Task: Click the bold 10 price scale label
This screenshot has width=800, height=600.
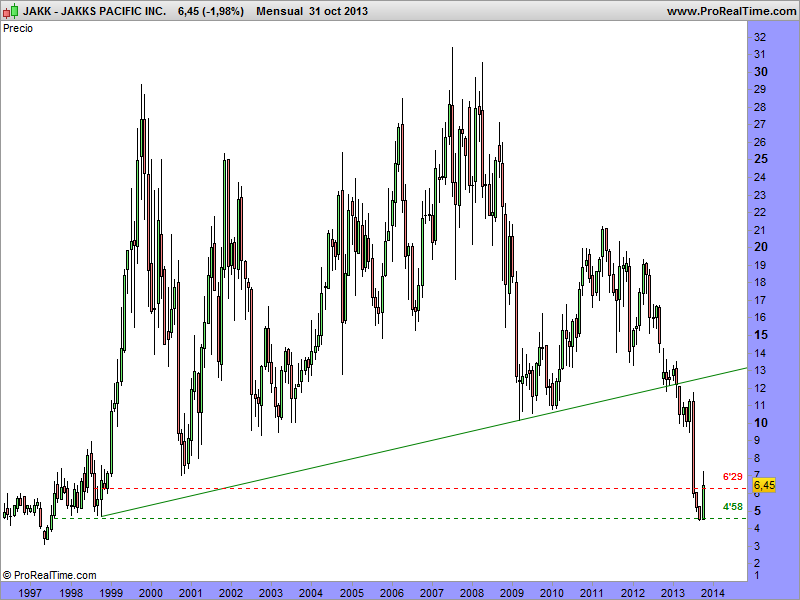Action: [761, 422]
